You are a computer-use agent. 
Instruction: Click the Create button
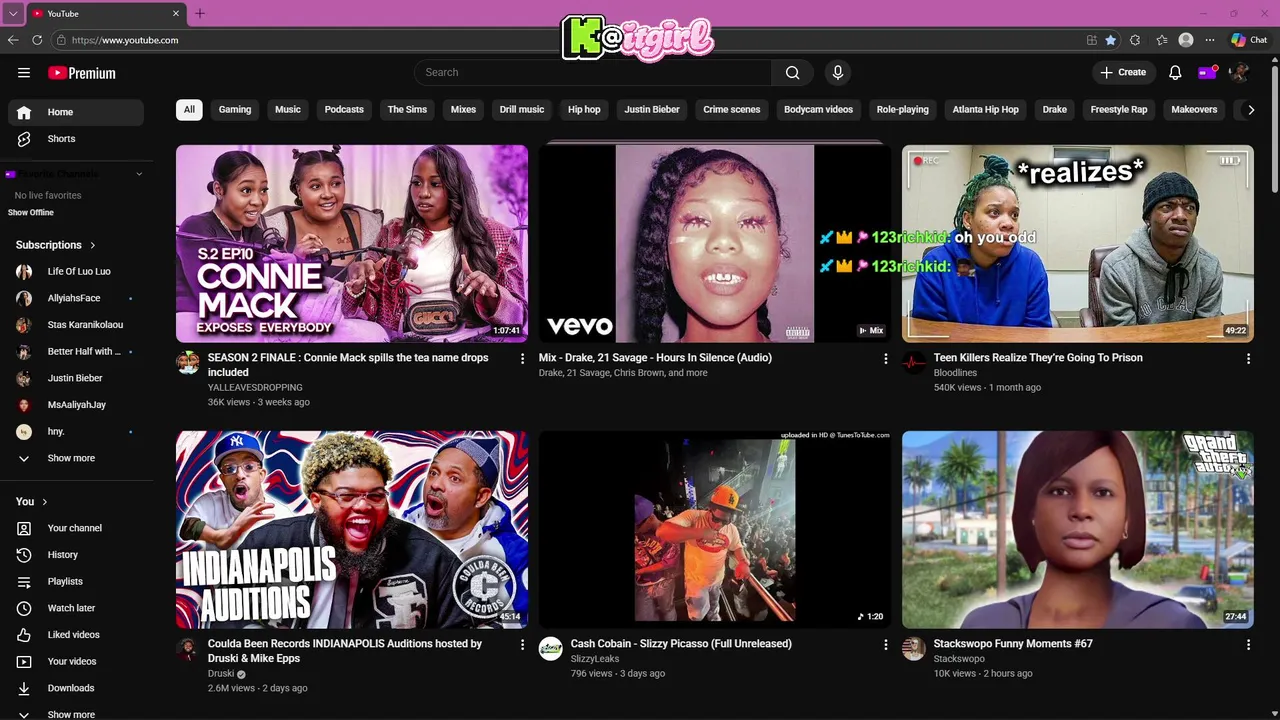point(1124,72)
